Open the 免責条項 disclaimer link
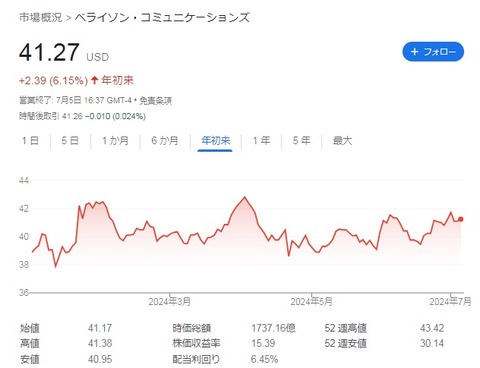 click(155, 101)
